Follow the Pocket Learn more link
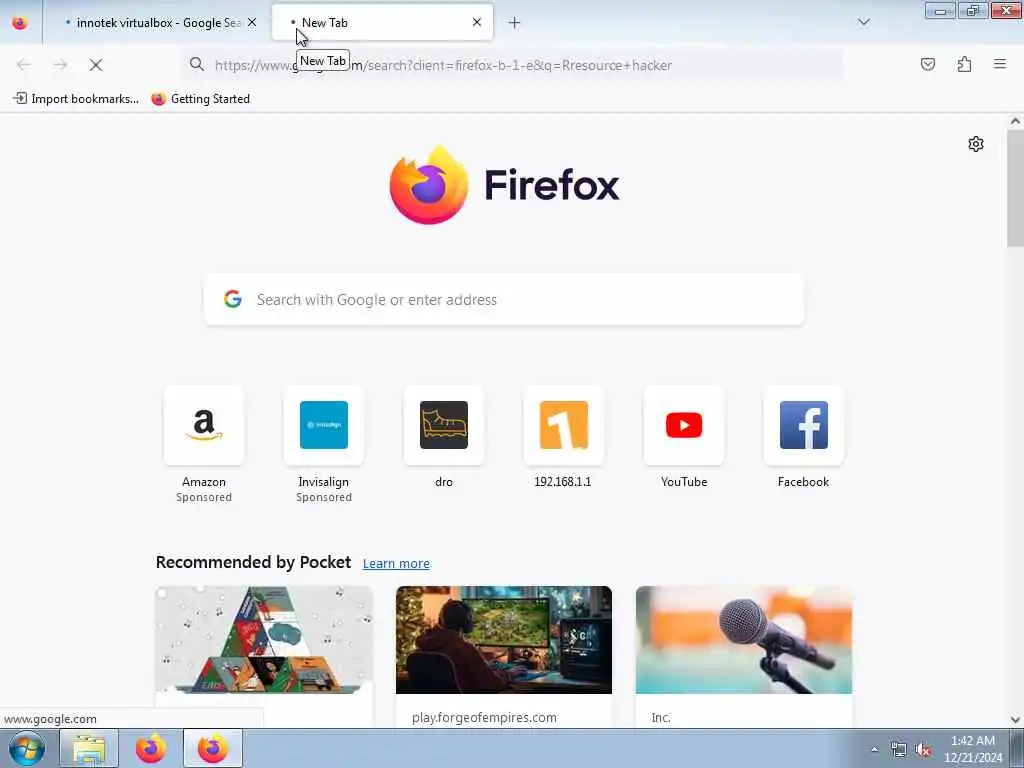This screenshot has width=1024, height=768. point(396,564)
